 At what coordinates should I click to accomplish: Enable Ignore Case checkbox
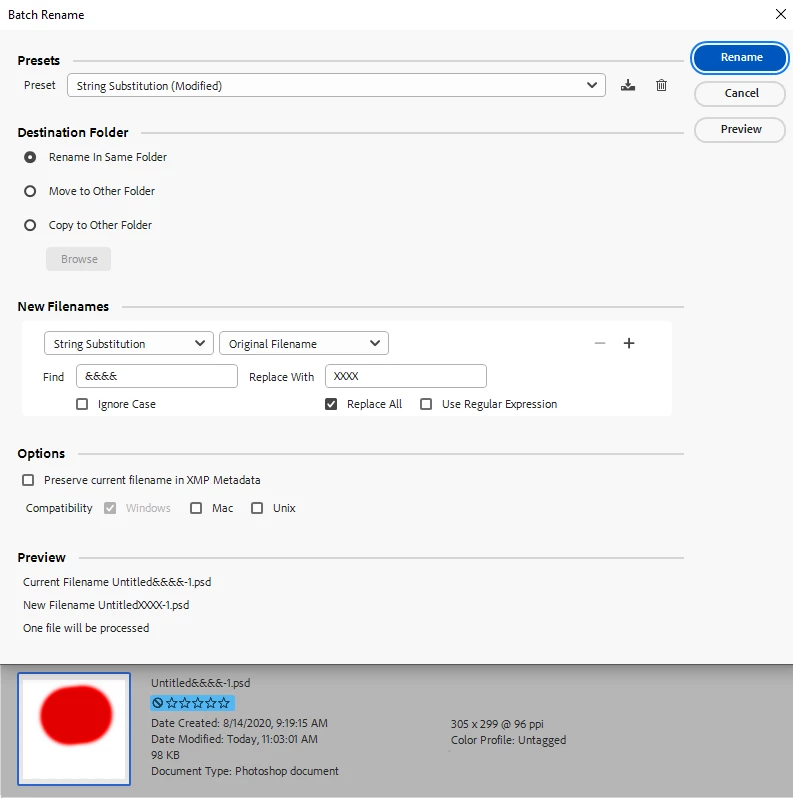pyautogui.click(x=82, y=404)
